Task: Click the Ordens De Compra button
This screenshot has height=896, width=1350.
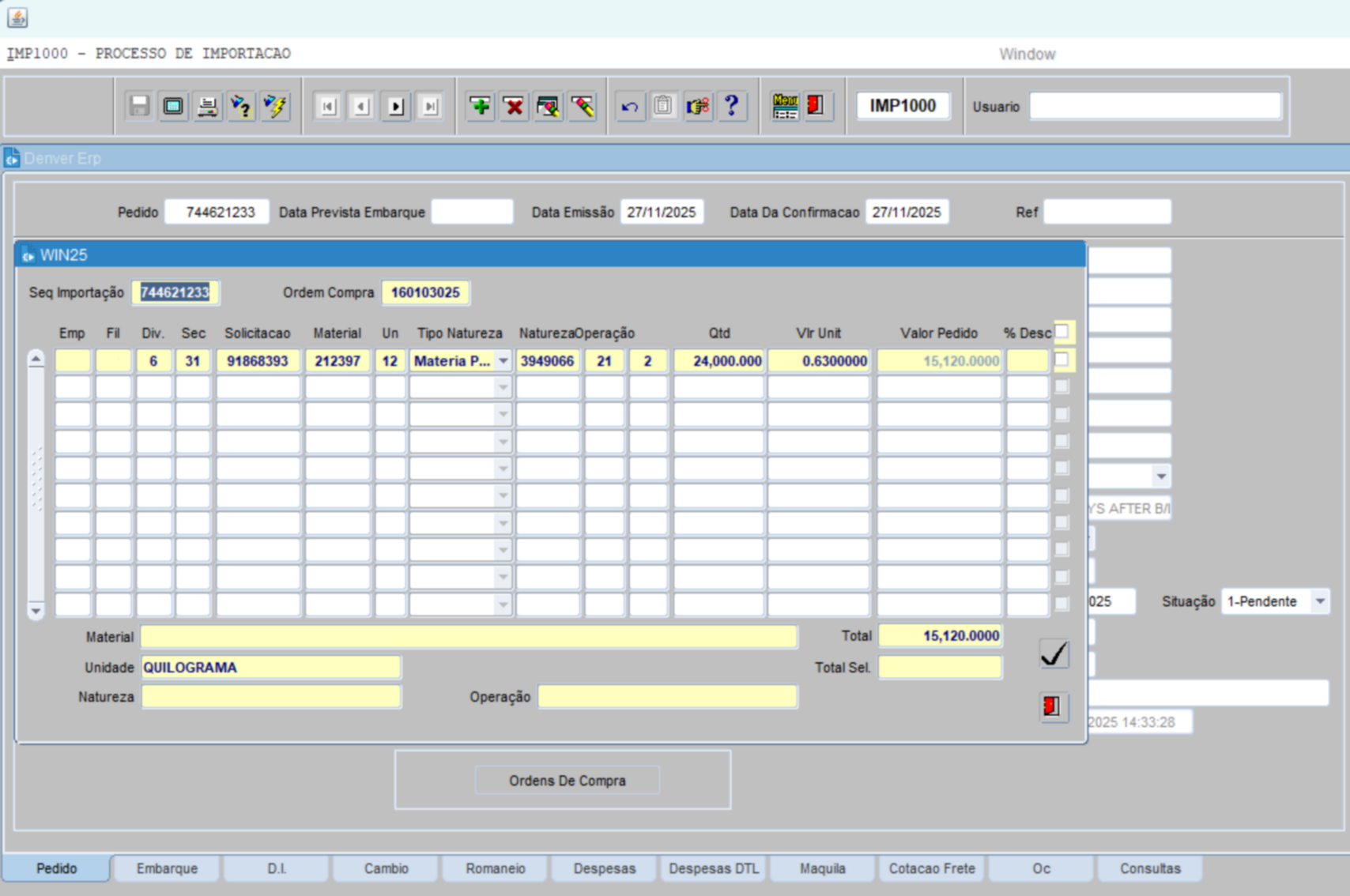Action: tap(567, 781)
